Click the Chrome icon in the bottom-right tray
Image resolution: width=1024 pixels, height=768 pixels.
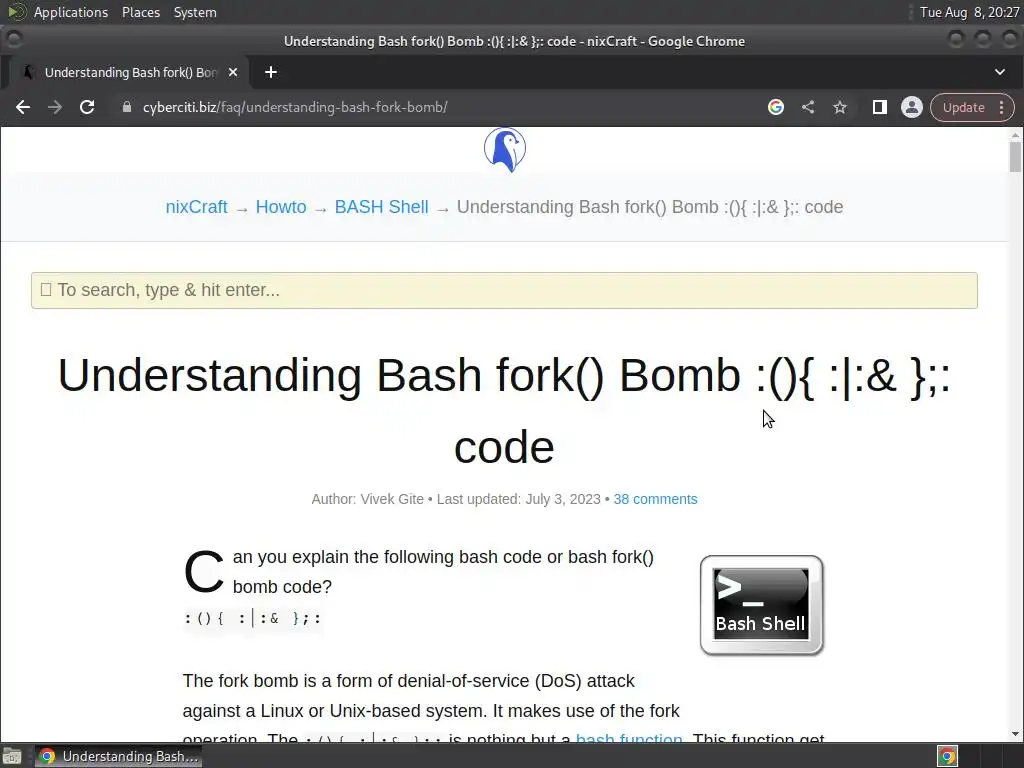[948, 756]
